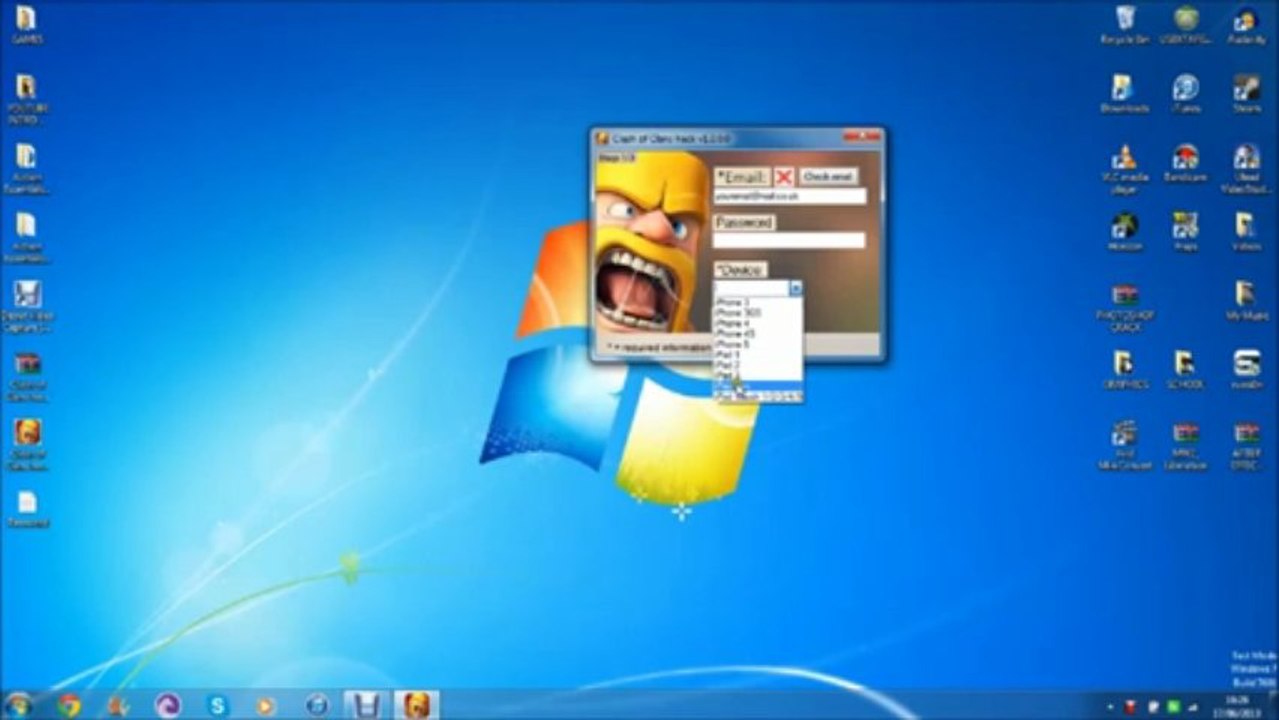Select Debut Video Capture desktop shortcut
Viewport: 1279px width, 720px height.
[x=26, y=305]
